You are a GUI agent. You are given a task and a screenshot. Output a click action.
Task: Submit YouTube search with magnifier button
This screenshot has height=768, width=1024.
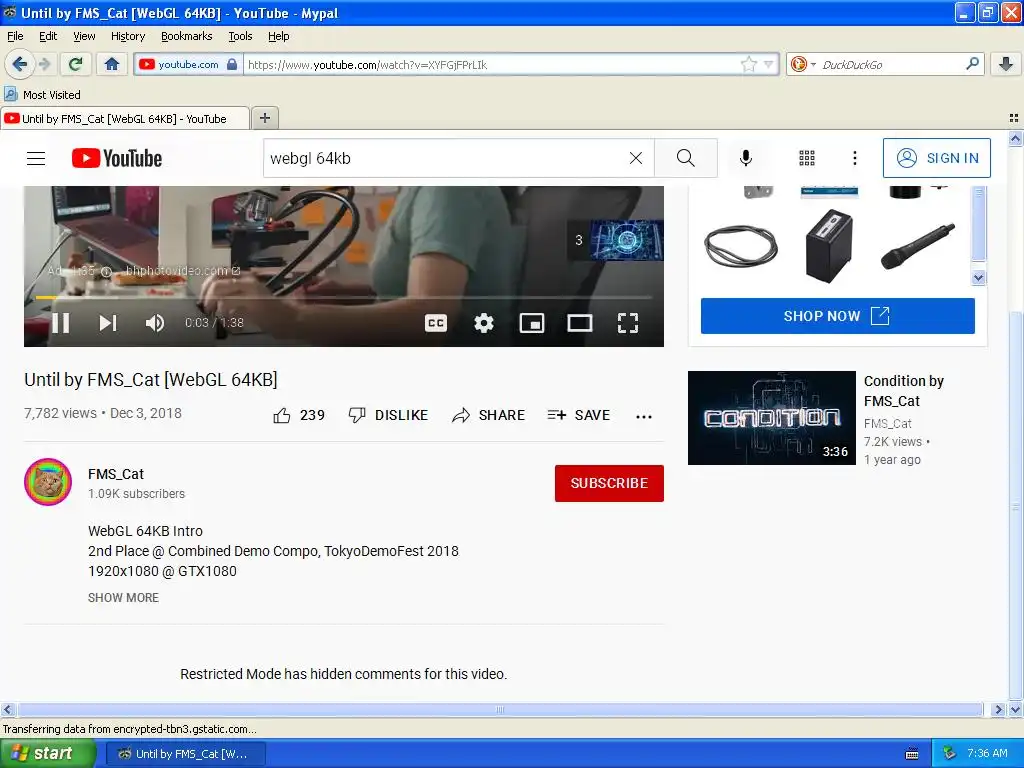click(x=686, y=158)
